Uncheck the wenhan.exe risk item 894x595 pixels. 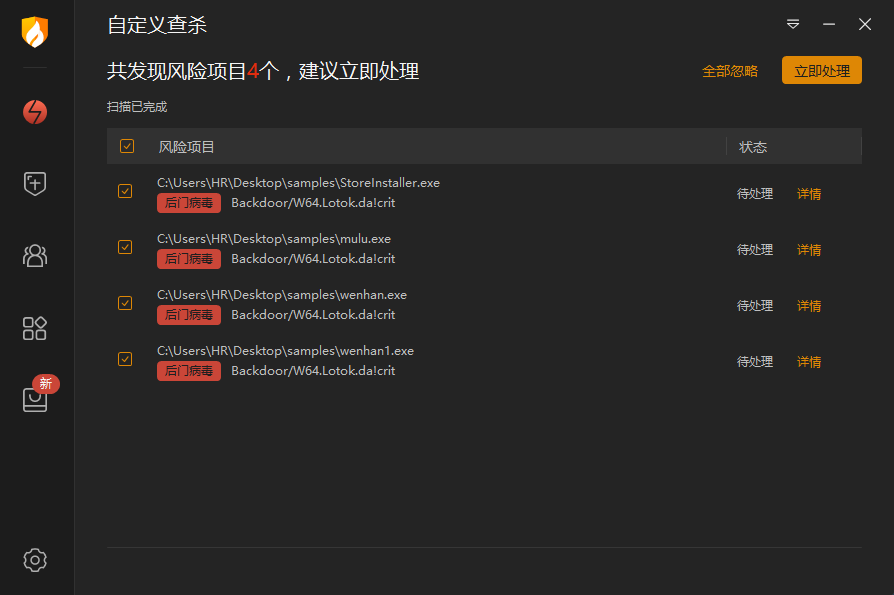point(125,303)
